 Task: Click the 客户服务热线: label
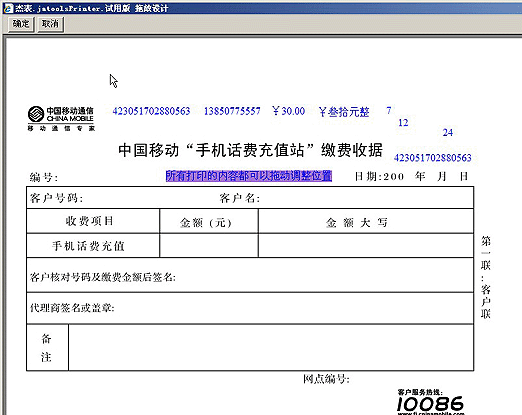pos(420,392)
